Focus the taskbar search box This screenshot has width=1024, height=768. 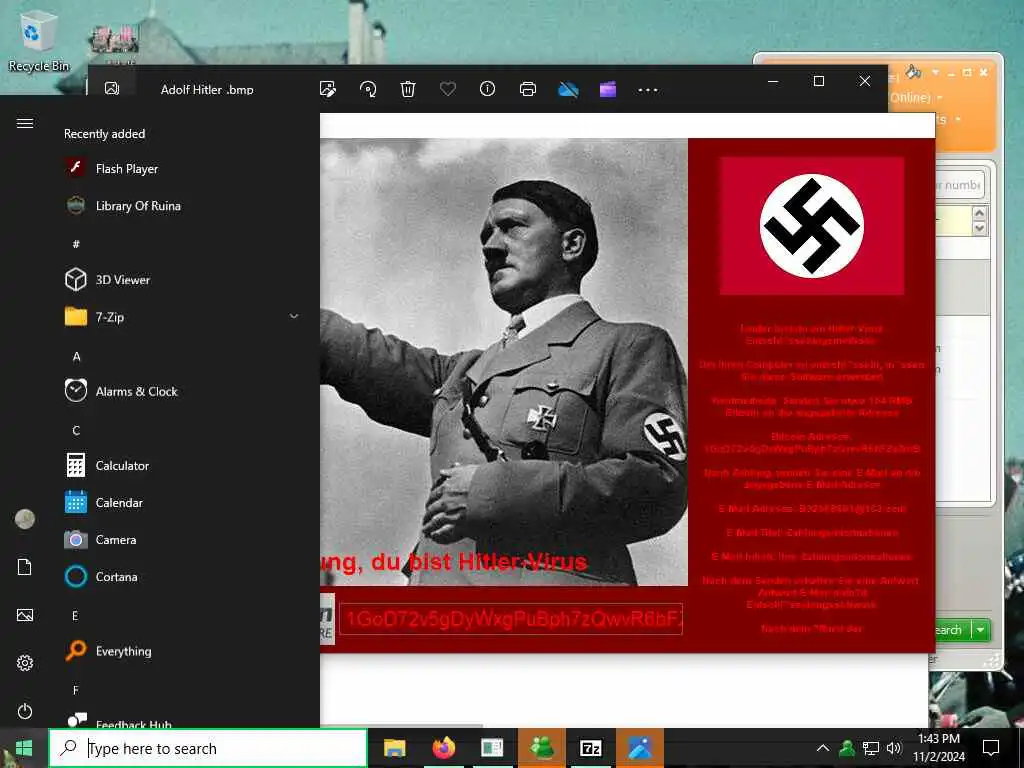(x=208, y=748)
